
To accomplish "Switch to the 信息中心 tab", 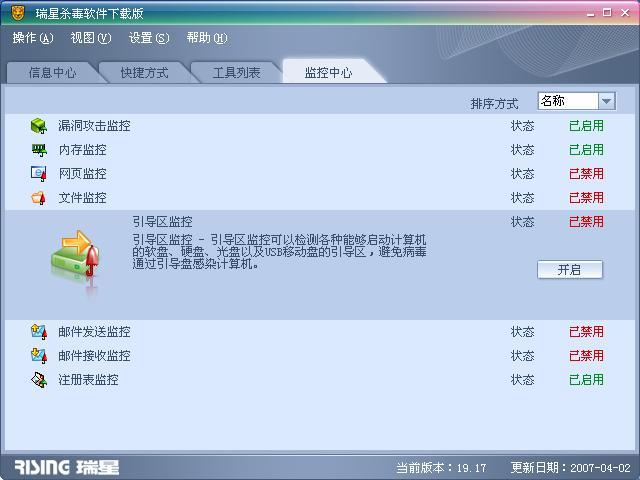I will (x=52, y=73).
